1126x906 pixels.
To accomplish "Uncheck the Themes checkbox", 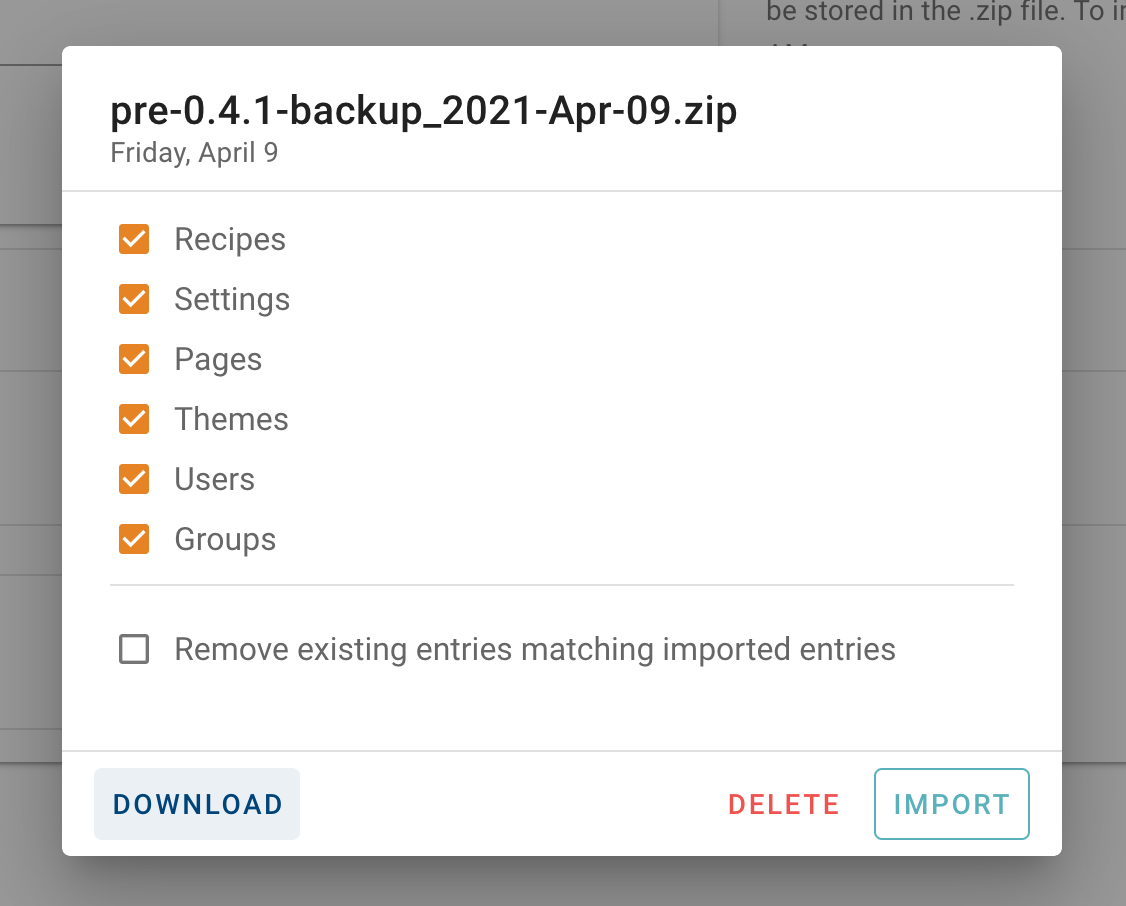I will tap(134, 419).
